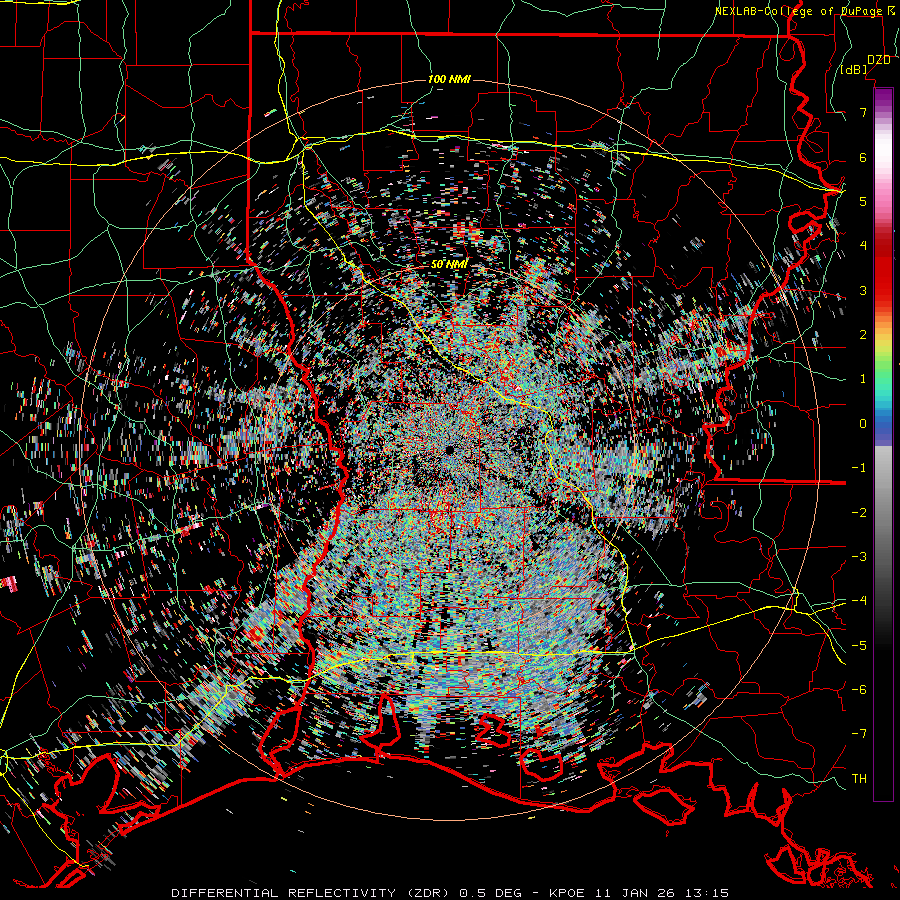Click the legend value 3
Screen dimensions: 900x900
click(863, 290)
